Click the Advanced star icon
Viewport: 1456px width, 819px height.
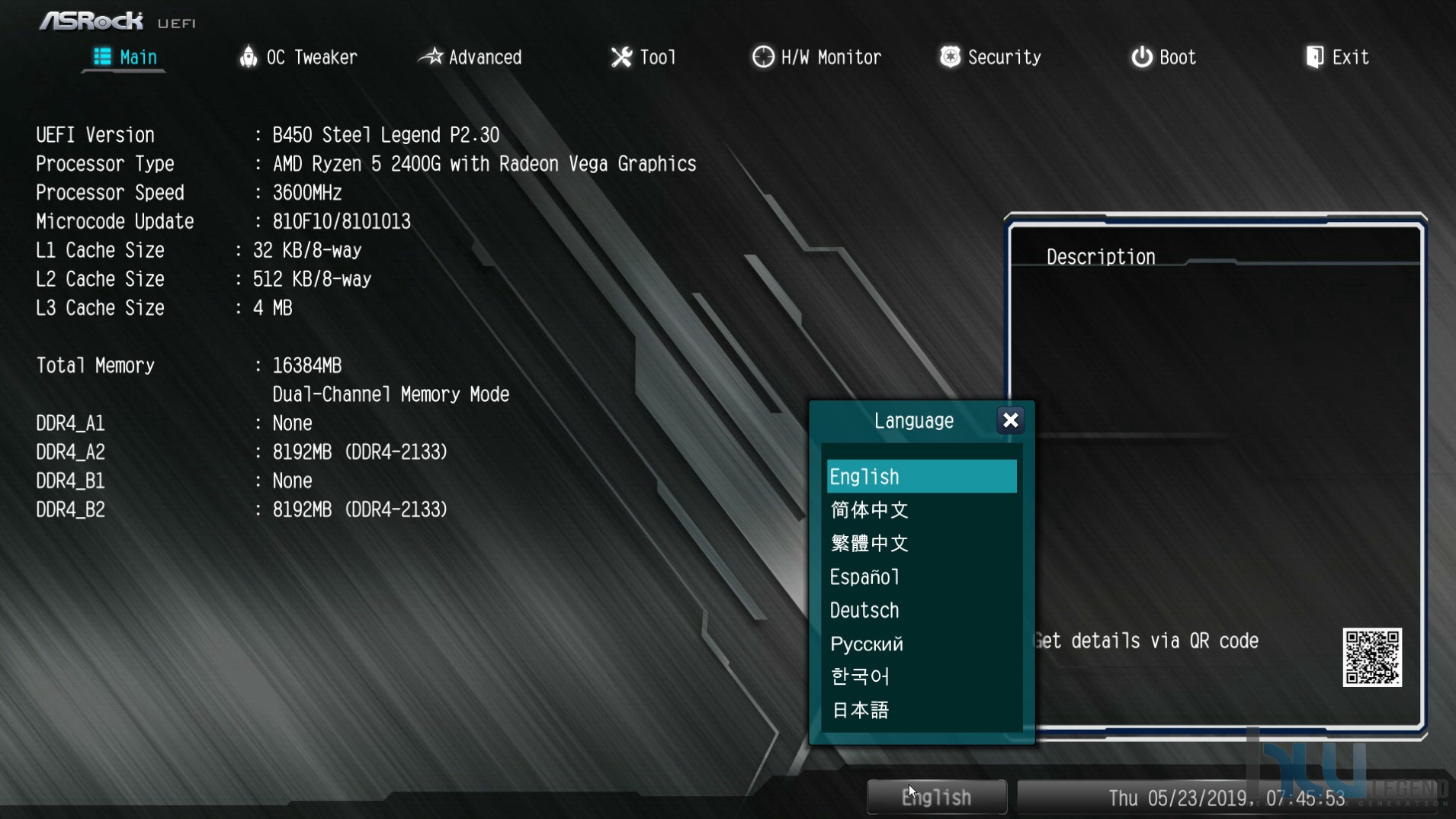coord(431,56)
